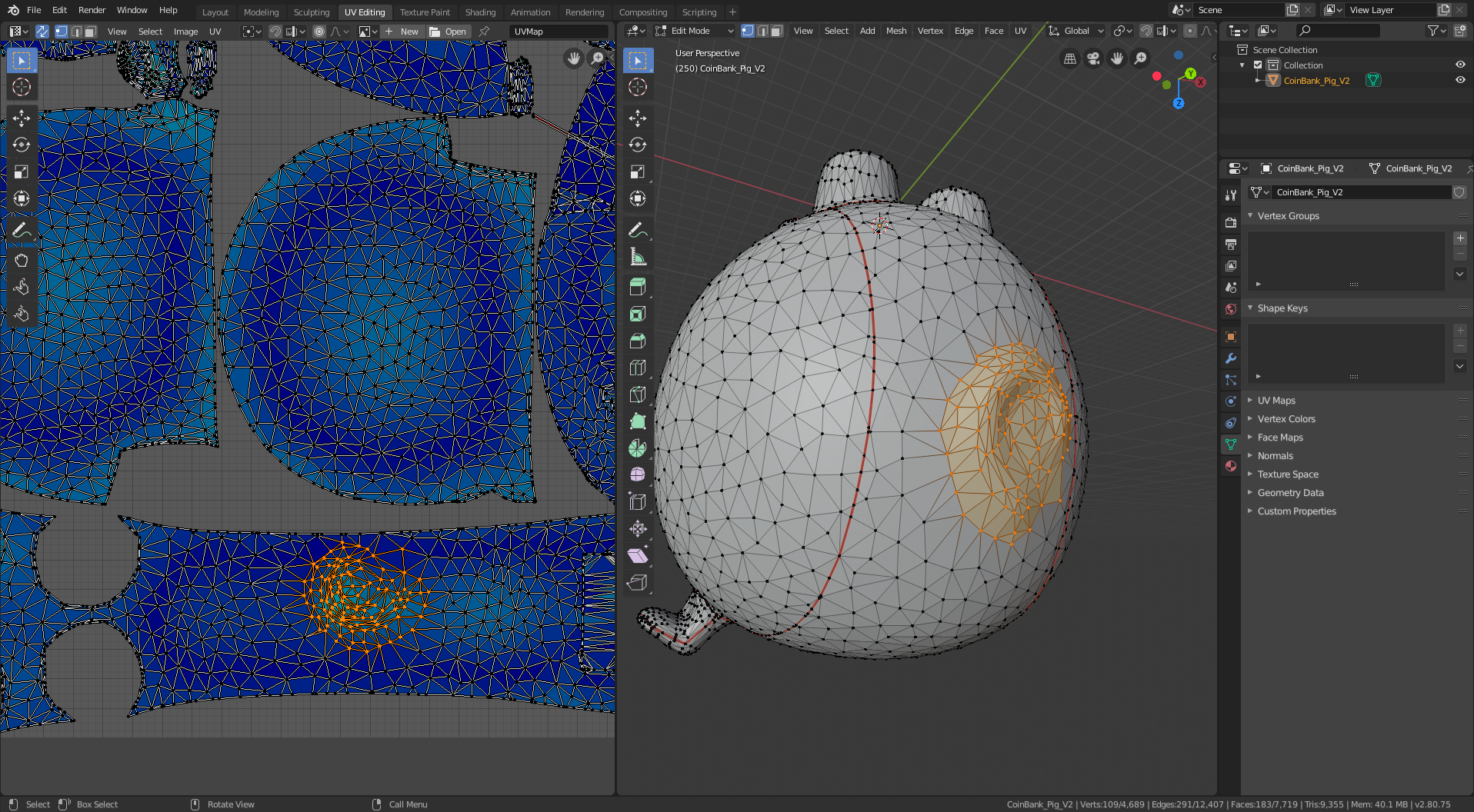Open the Render menu
This screenshot has width=1474, height=812.
(92, 10)
